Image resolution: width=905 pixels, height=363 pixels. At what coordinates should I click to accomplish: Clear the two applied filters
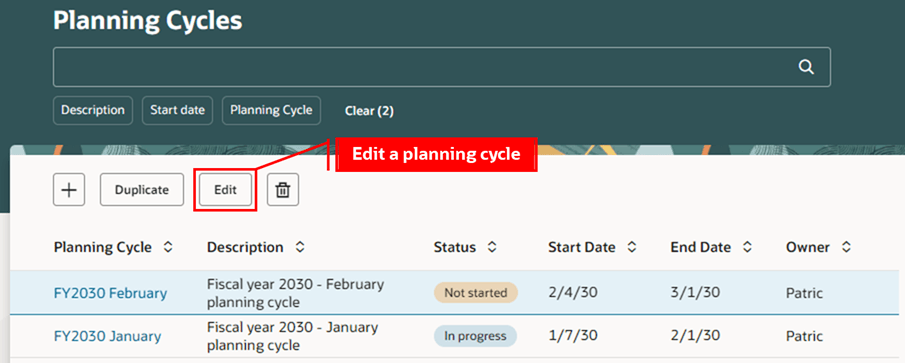(369, 111)
